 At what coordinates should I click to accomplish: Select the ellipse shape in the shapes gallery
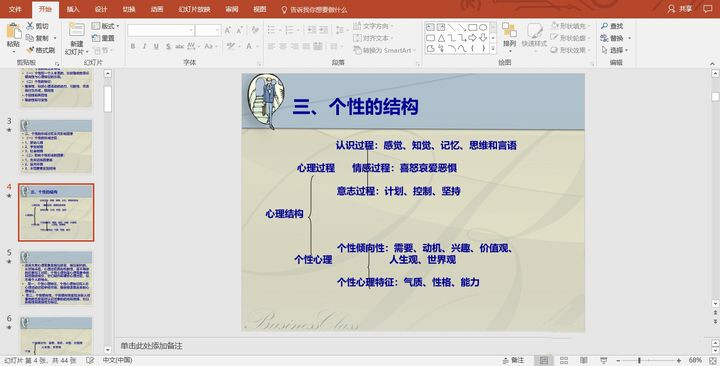[x=483, y=27]
